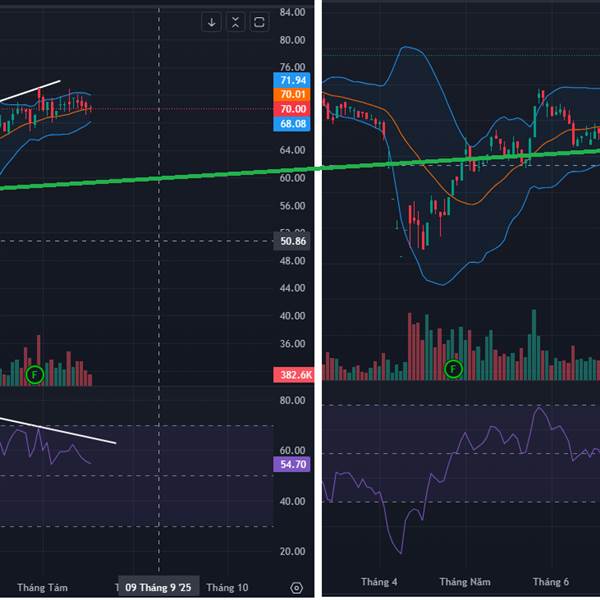600x600 pixels.
Task: Click the tallest green volume bar in right chart
Action: click(x=533, y=345)
